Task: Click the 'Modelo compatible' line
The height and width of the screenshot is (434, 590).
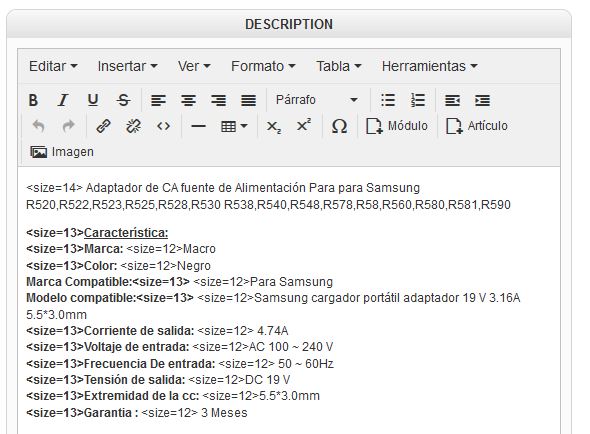Action: coord(273,298)
